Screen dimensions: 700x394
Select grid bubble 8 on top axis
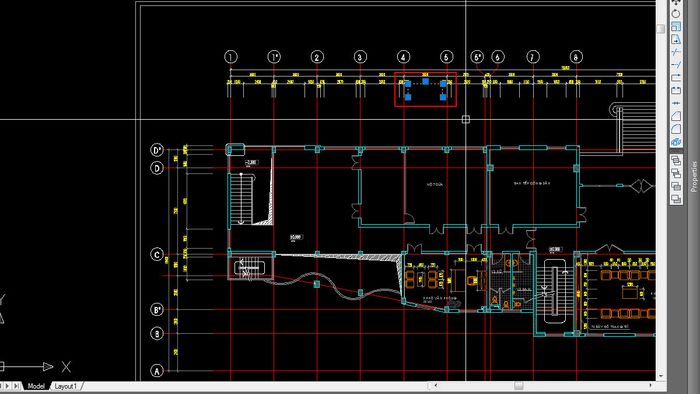tap(576, 57)
